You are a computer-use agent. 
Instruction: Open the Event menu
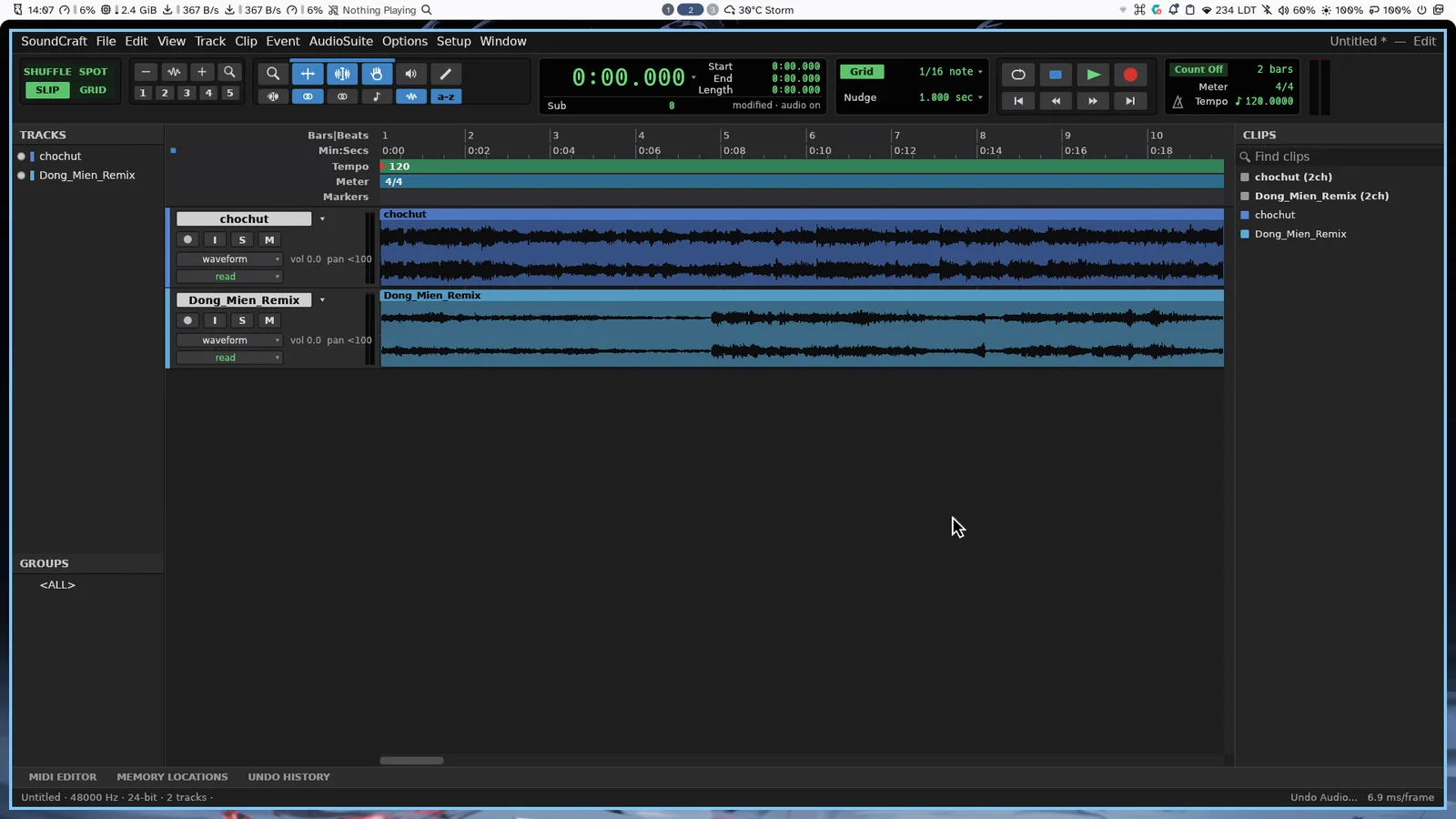tap(283, 41)
